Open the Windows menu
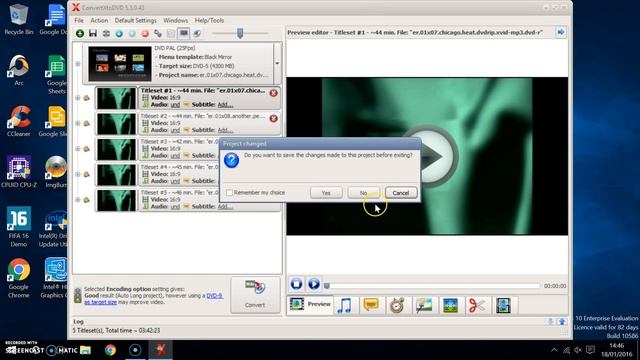Image resolution: width=640 pixels, height=360 pixels. coord(176,20)
